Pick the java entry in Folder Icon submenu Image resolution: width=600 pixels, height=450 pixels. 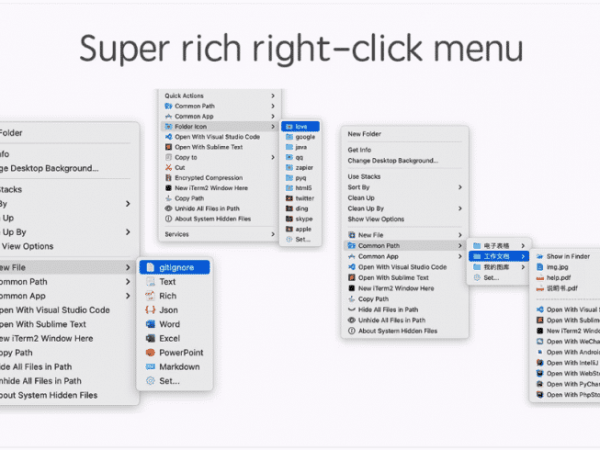coord(301,147)
